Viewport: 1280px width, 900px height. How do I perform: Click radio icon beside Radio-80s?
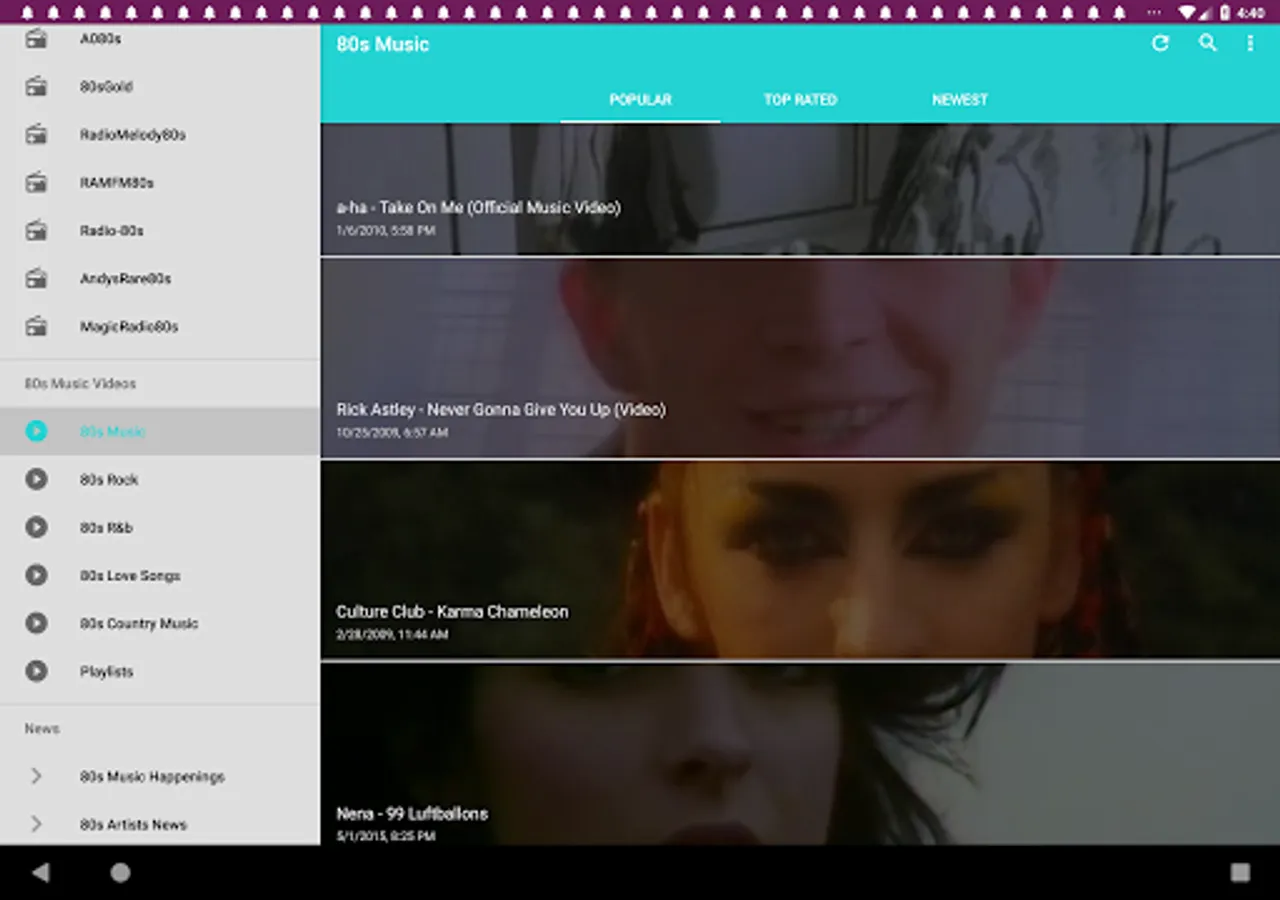[36, 231]
